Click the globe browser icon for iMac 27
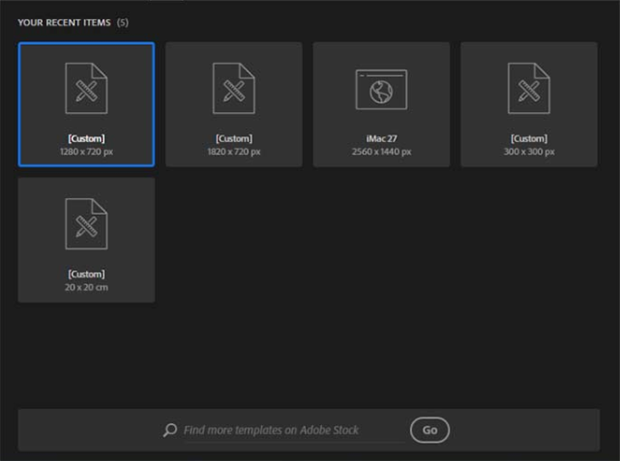 click(x=381, y=89)
